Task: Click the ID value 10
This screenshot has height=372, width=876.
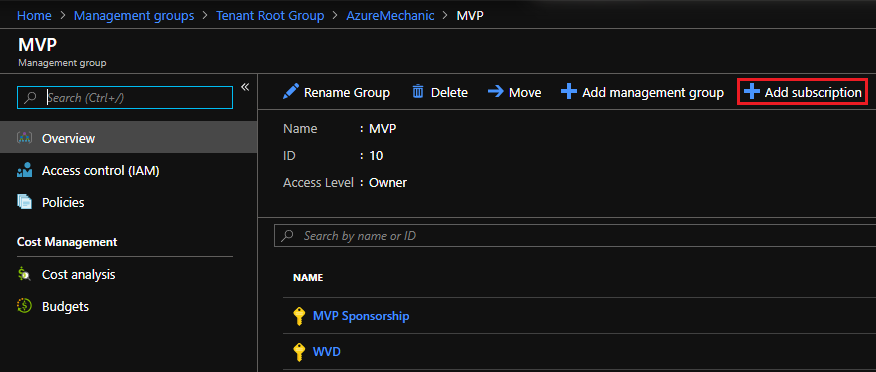Action: pyautogui.click(x=376, y=156)
